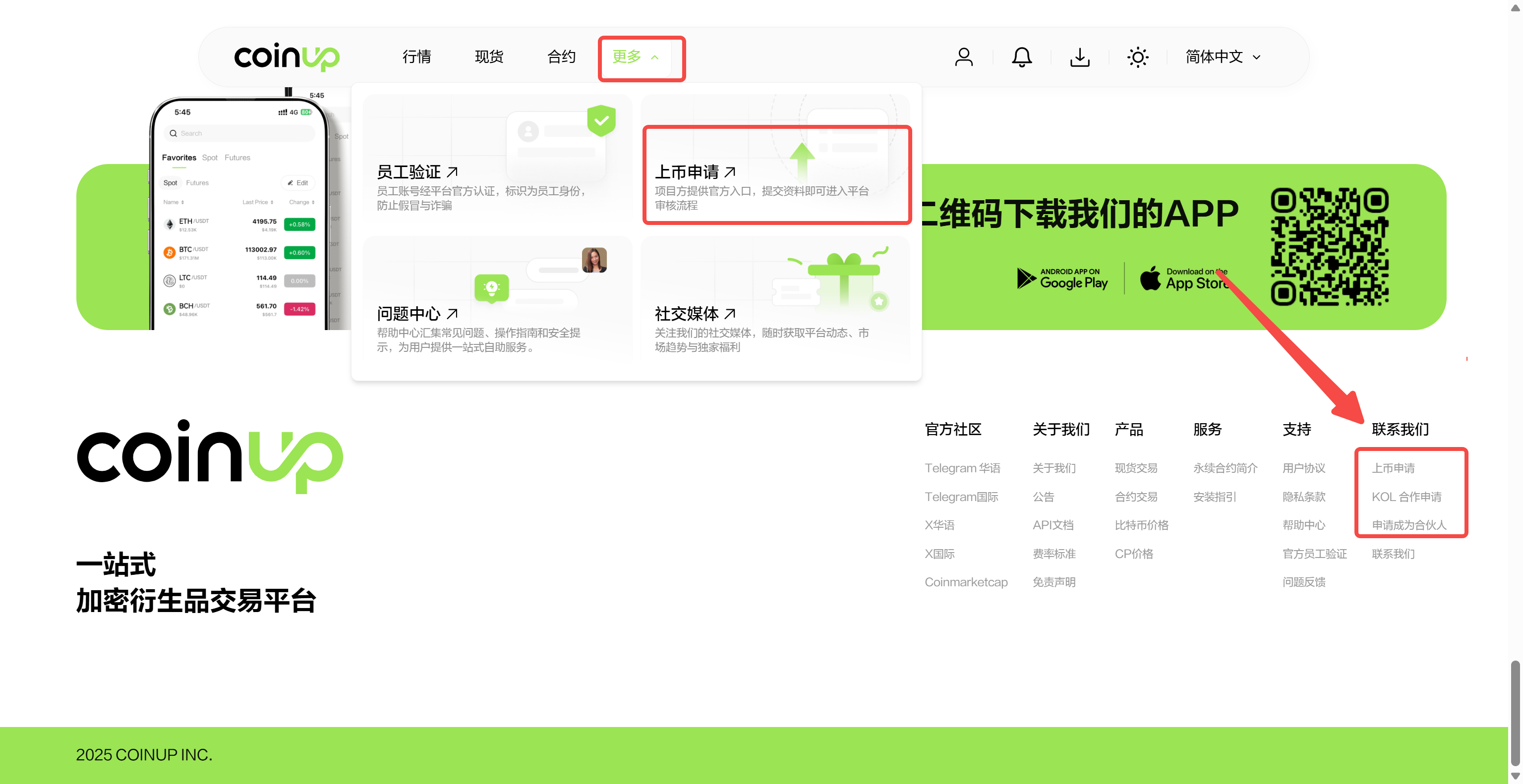Click the Edit button in phone mockup

point(298,182)
